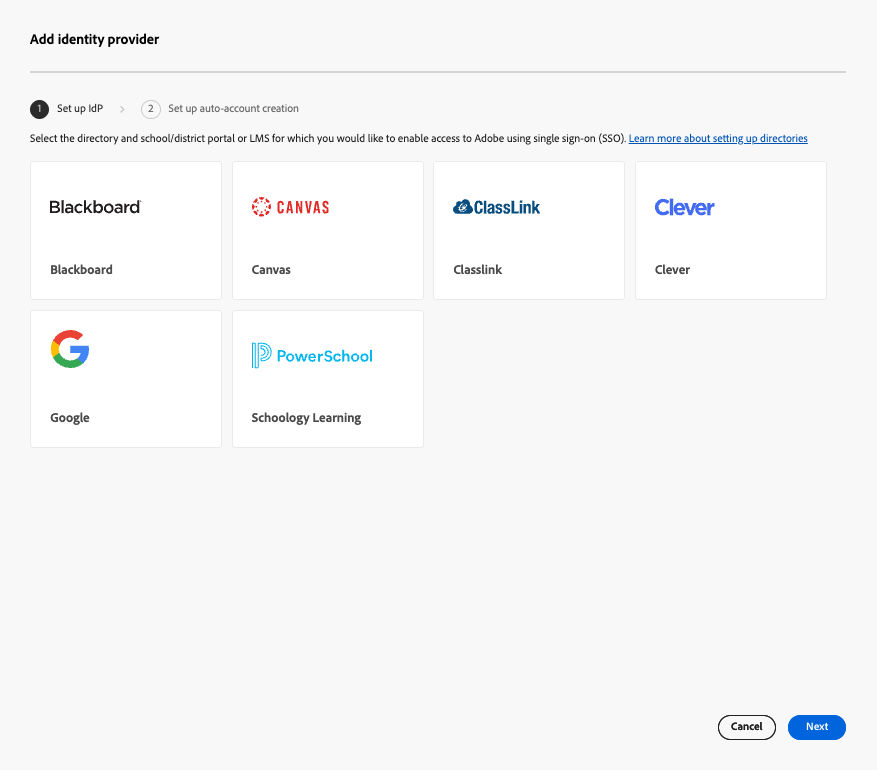The width and height of the screenshot is (877, 770).
Task: Go to step 1 Set up IdP
Action: [x=67, y=108]
